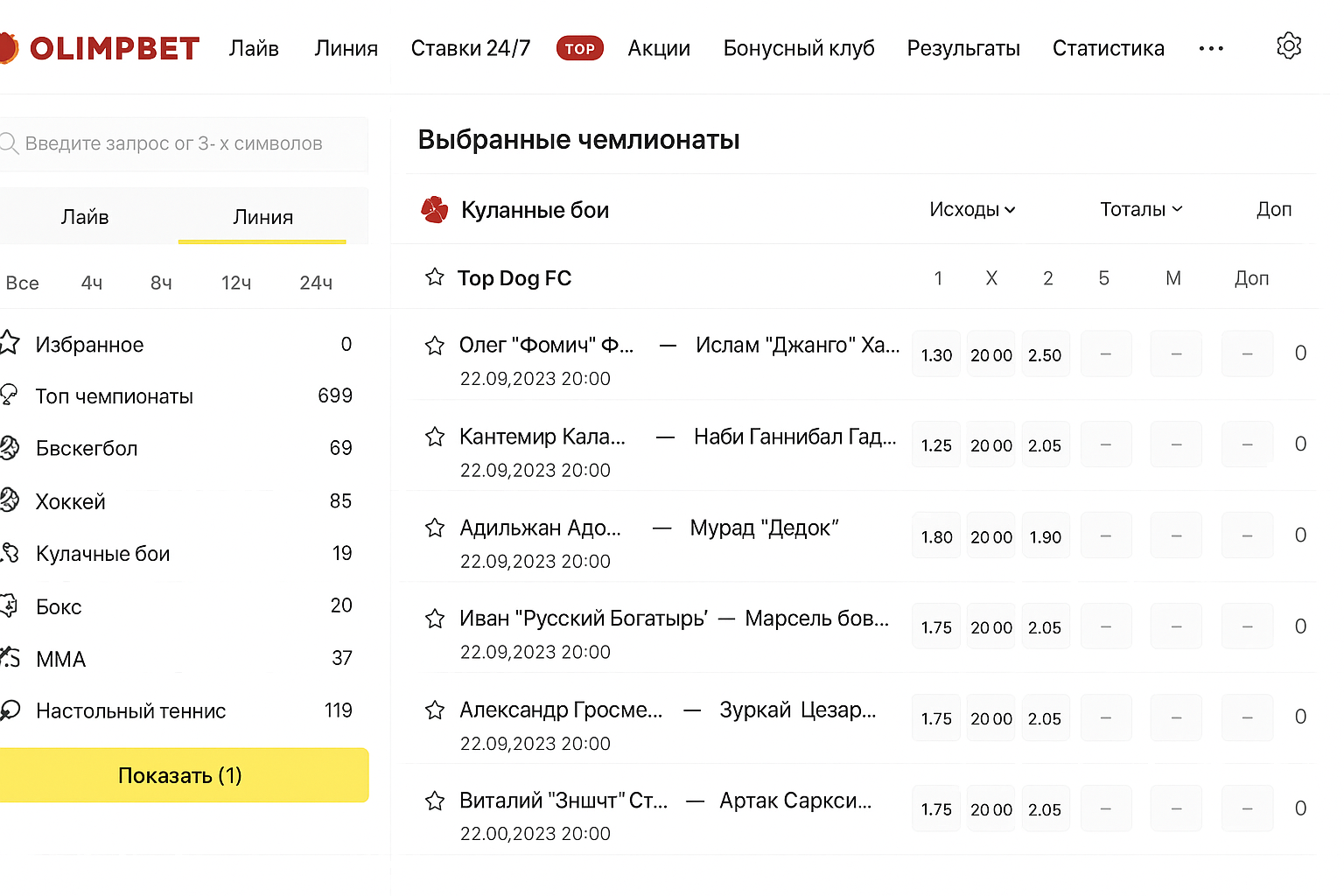Click the MMA sport icon in sidebar
The image size is (1344, 896).
(9, 658)
